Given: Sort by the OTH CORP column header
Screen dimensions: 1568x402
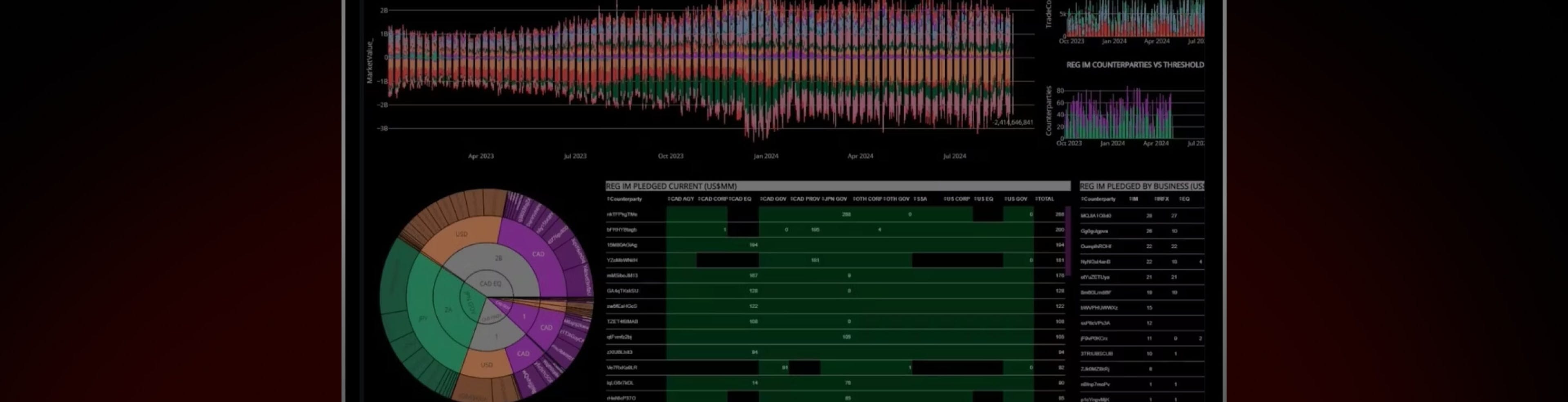Looking at the screenshot, I should [x=867, y=199].
